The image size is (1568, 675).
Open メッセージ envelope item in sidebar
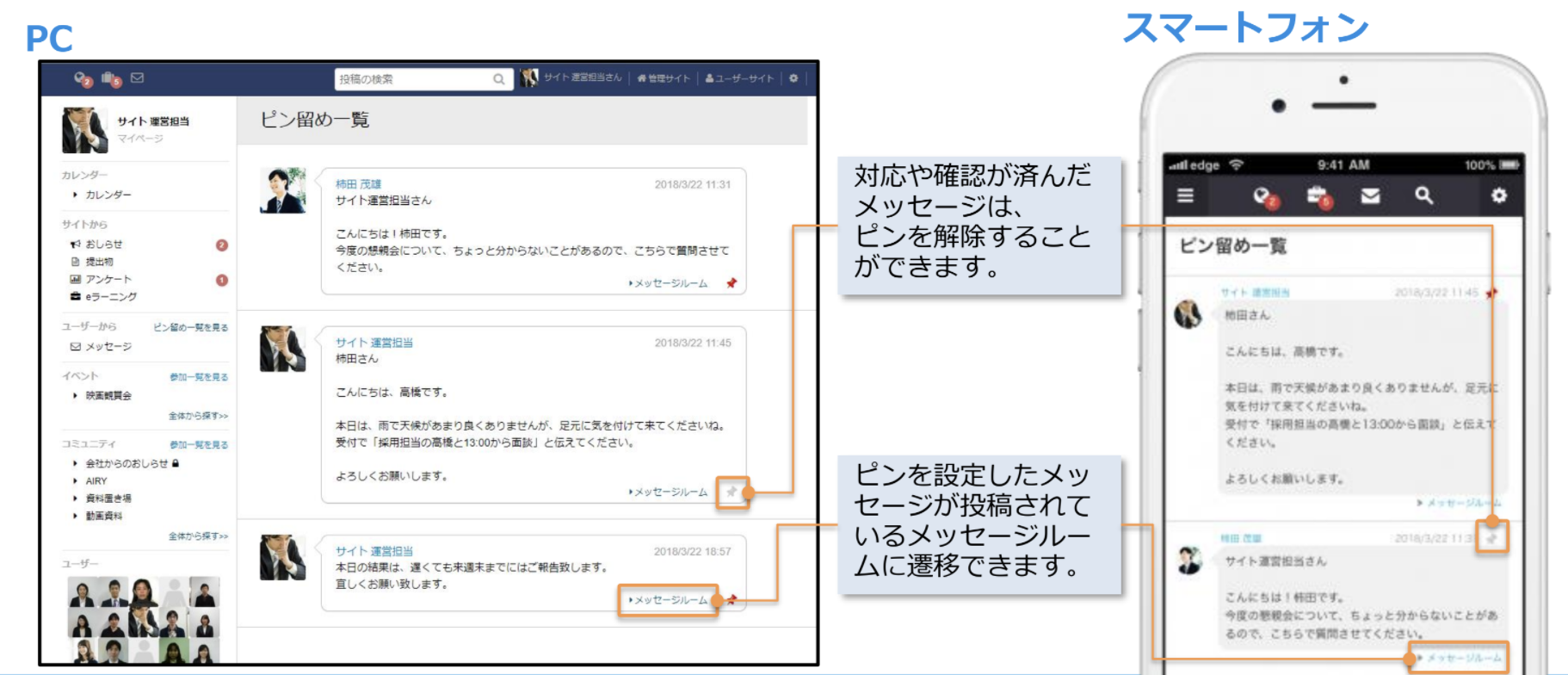click(x=101, y=347)
